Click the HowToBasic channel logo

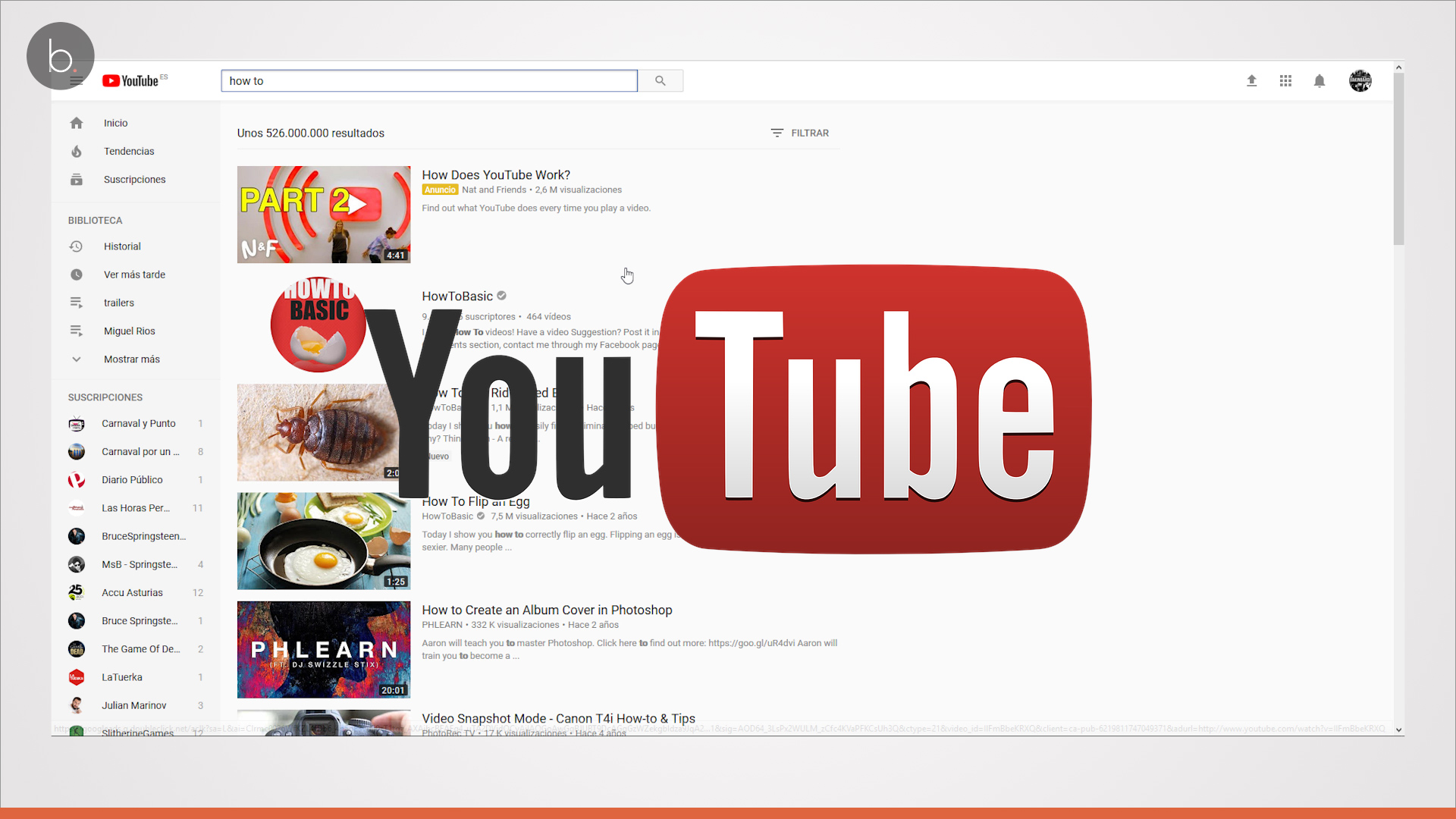click(318, 325)
